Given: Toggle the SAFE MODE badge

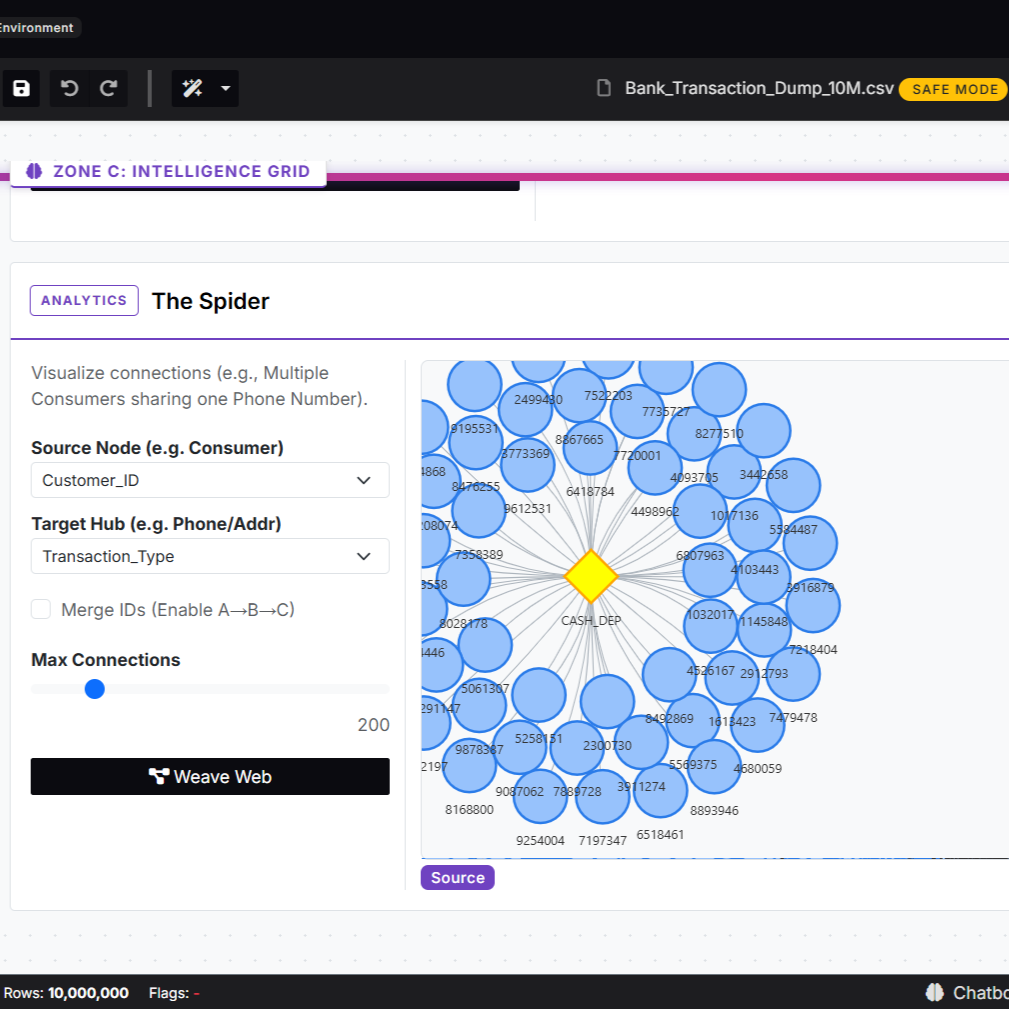Looking at the screenshot, I should pyautogui.click(x=954, y=89).
